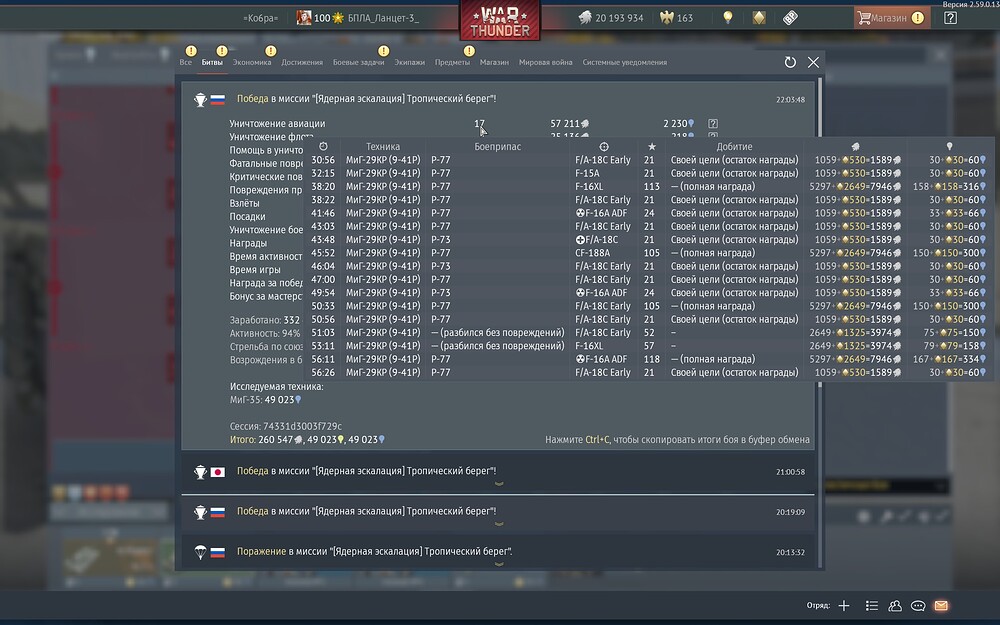Click the lightbulb hints icon in top bar
The height and width of the screenshot is (625, 1000).
tap(728, 17)
